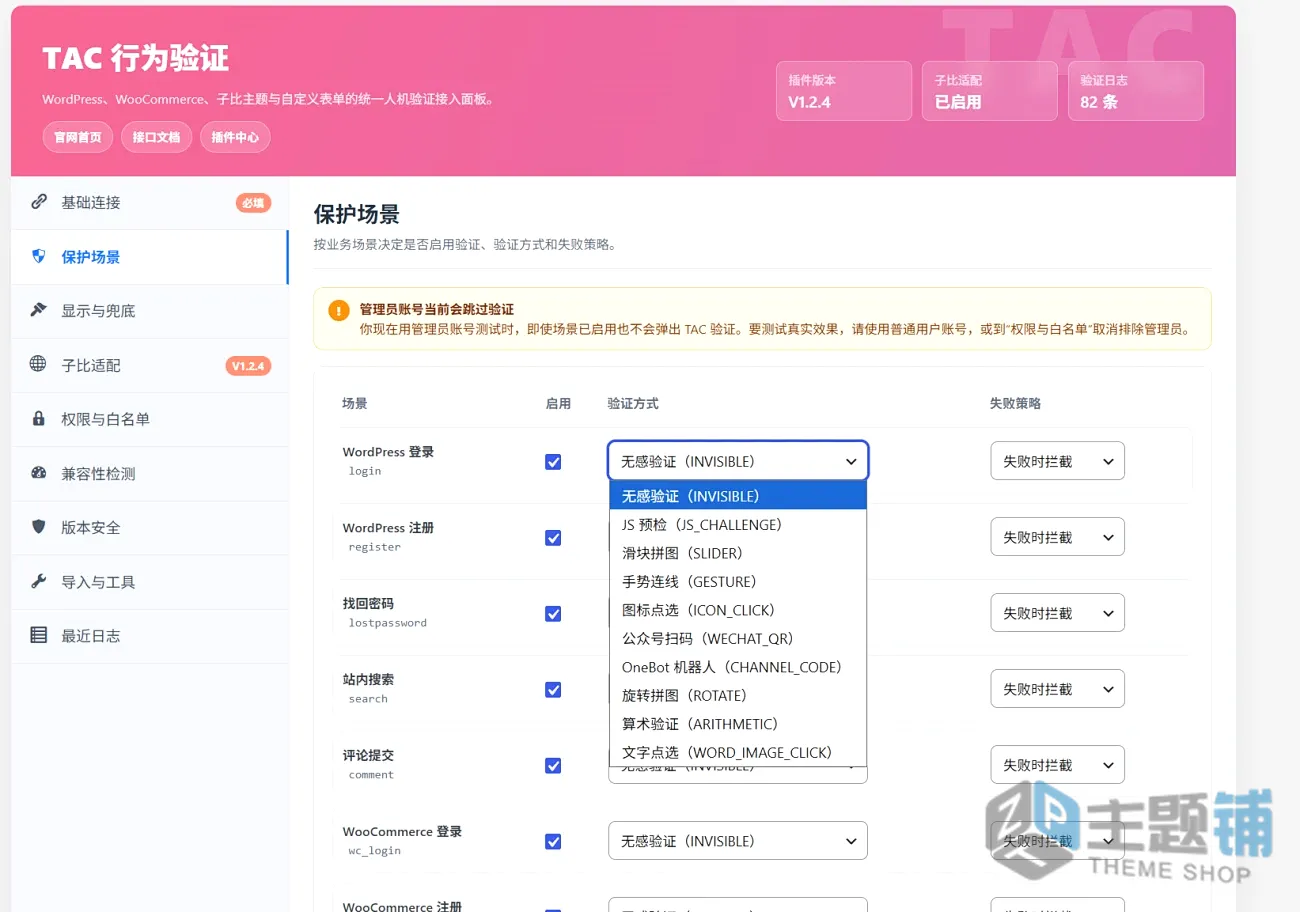Image resolution: width=1300 pixels, height=912 pixels.
Task: Switch to 子比适配 sidebar tab
Action: tap(150, 365)
